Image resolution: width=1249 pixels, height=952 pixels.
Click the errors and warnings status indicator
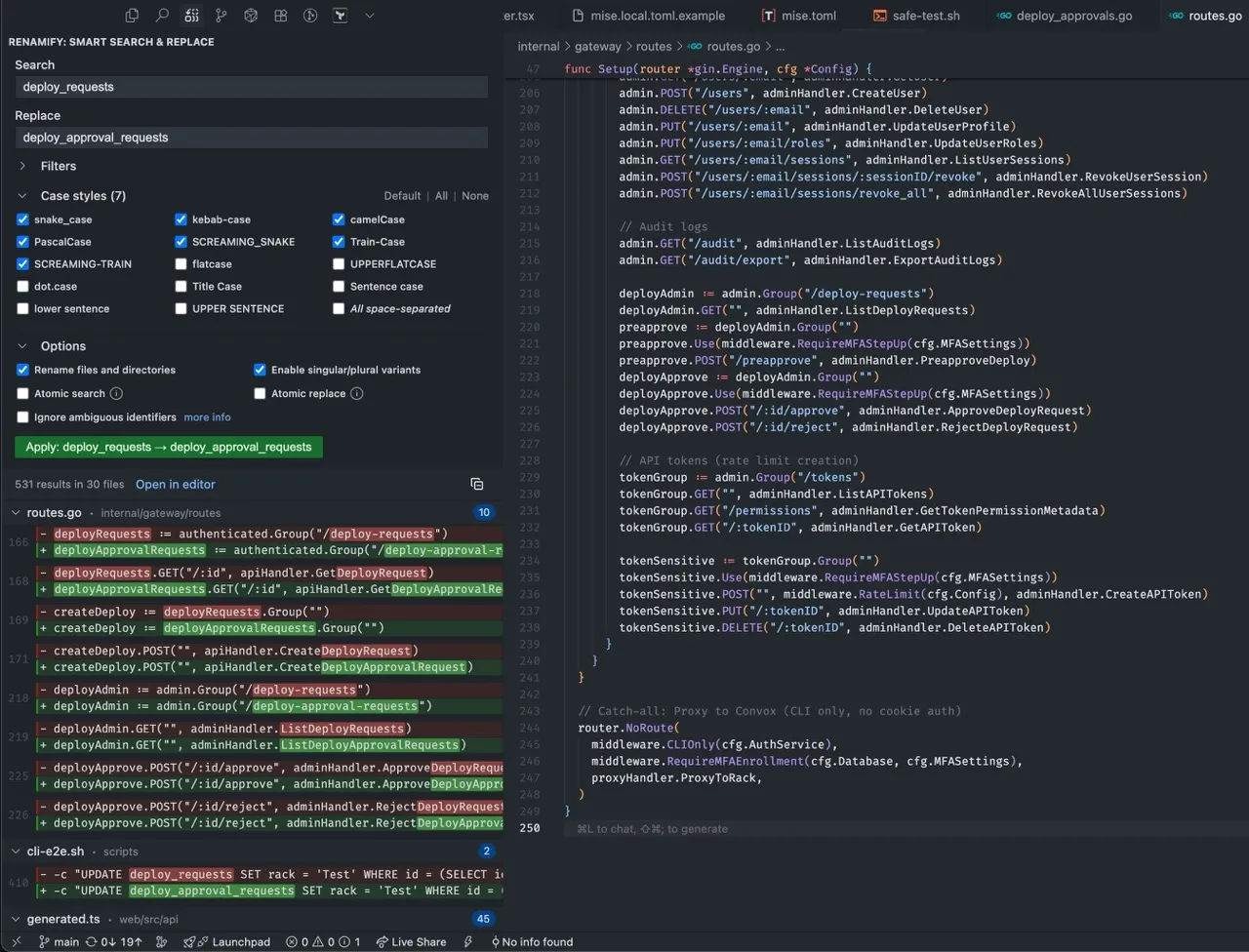[x=322, y=942]
